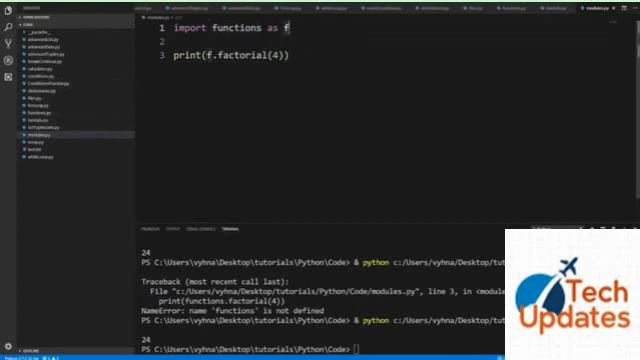This screenshot has height=360, width=640.
Task: Switch to the DEBUG CONSOLE panel tab
Action: (x=201, y=229)
